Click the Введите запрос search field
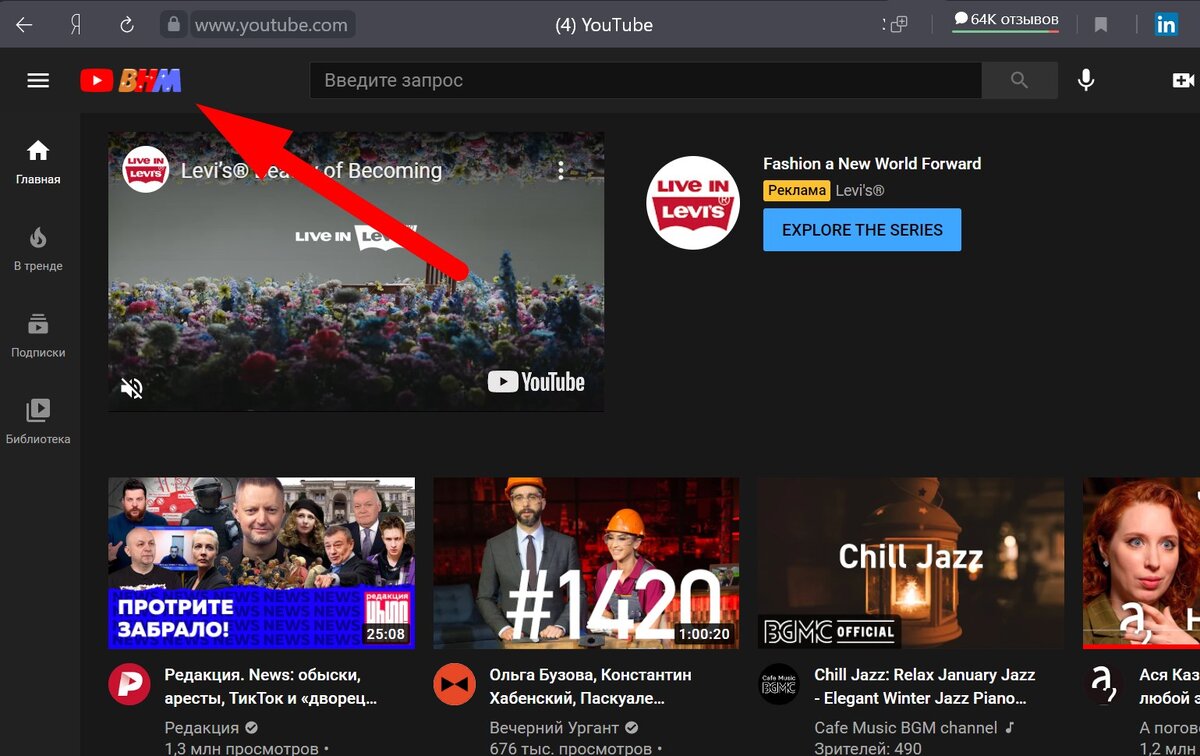 pos(646,80)
